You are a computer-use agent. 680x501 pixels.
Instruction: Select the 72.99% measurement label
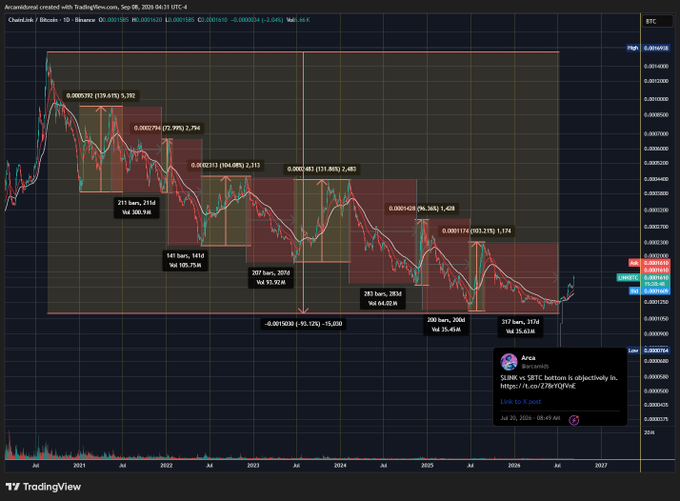point(167,128)
